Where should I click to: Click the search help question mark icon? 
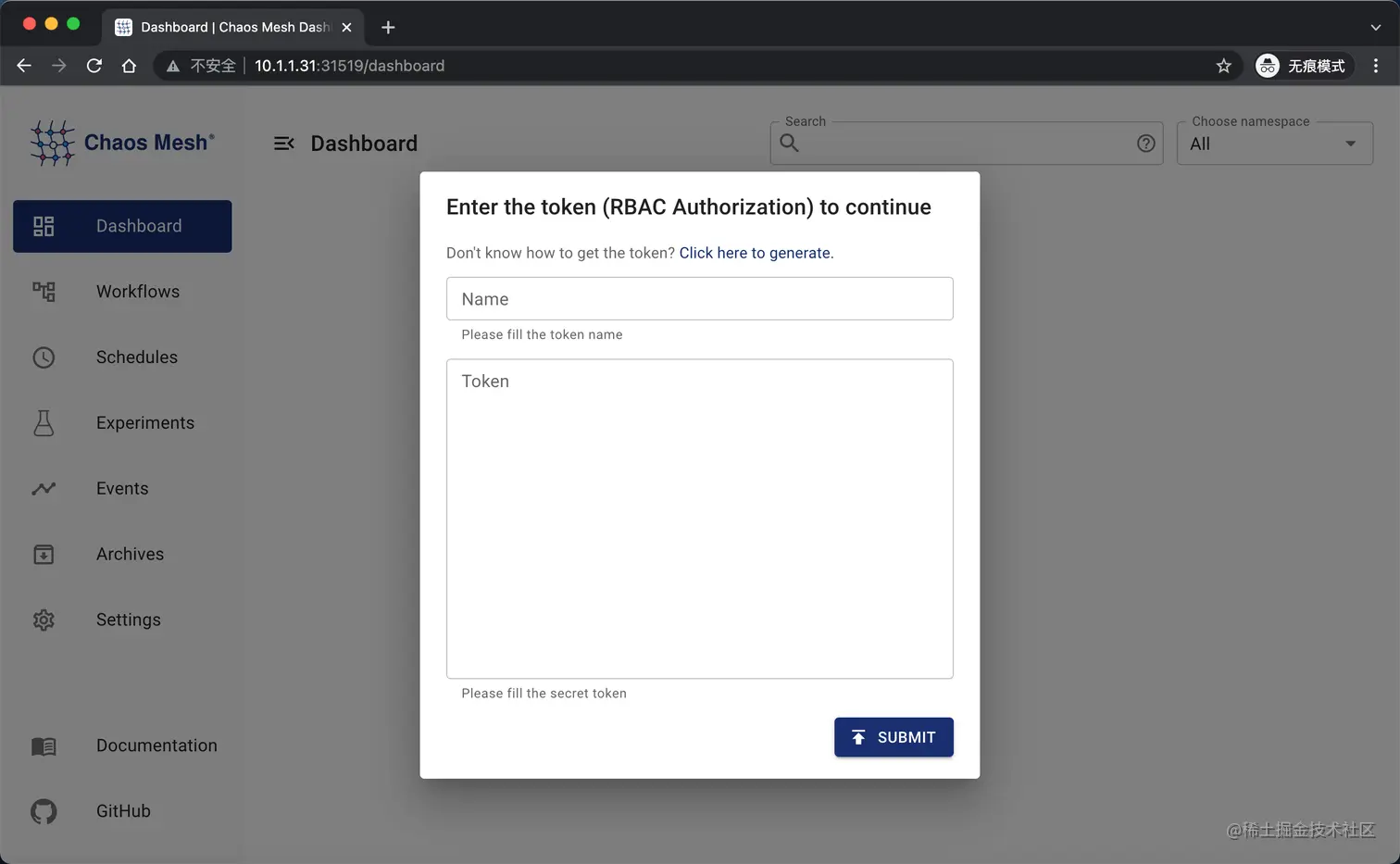tap(1146, 144)
